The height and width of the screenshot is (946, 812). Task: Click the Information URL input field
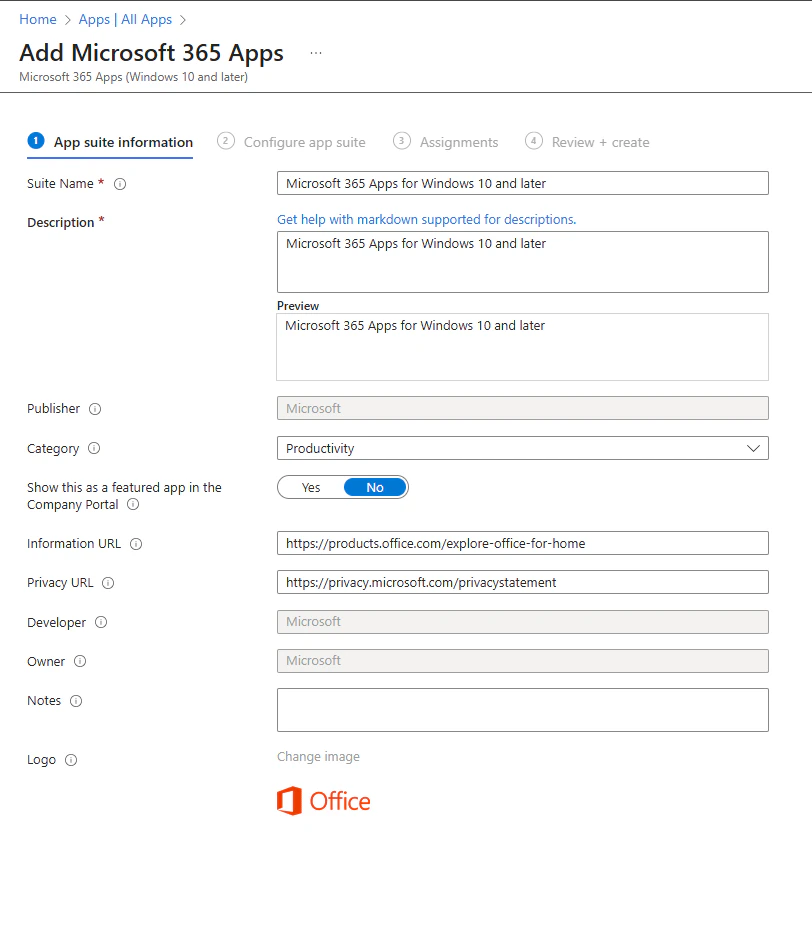522,543
